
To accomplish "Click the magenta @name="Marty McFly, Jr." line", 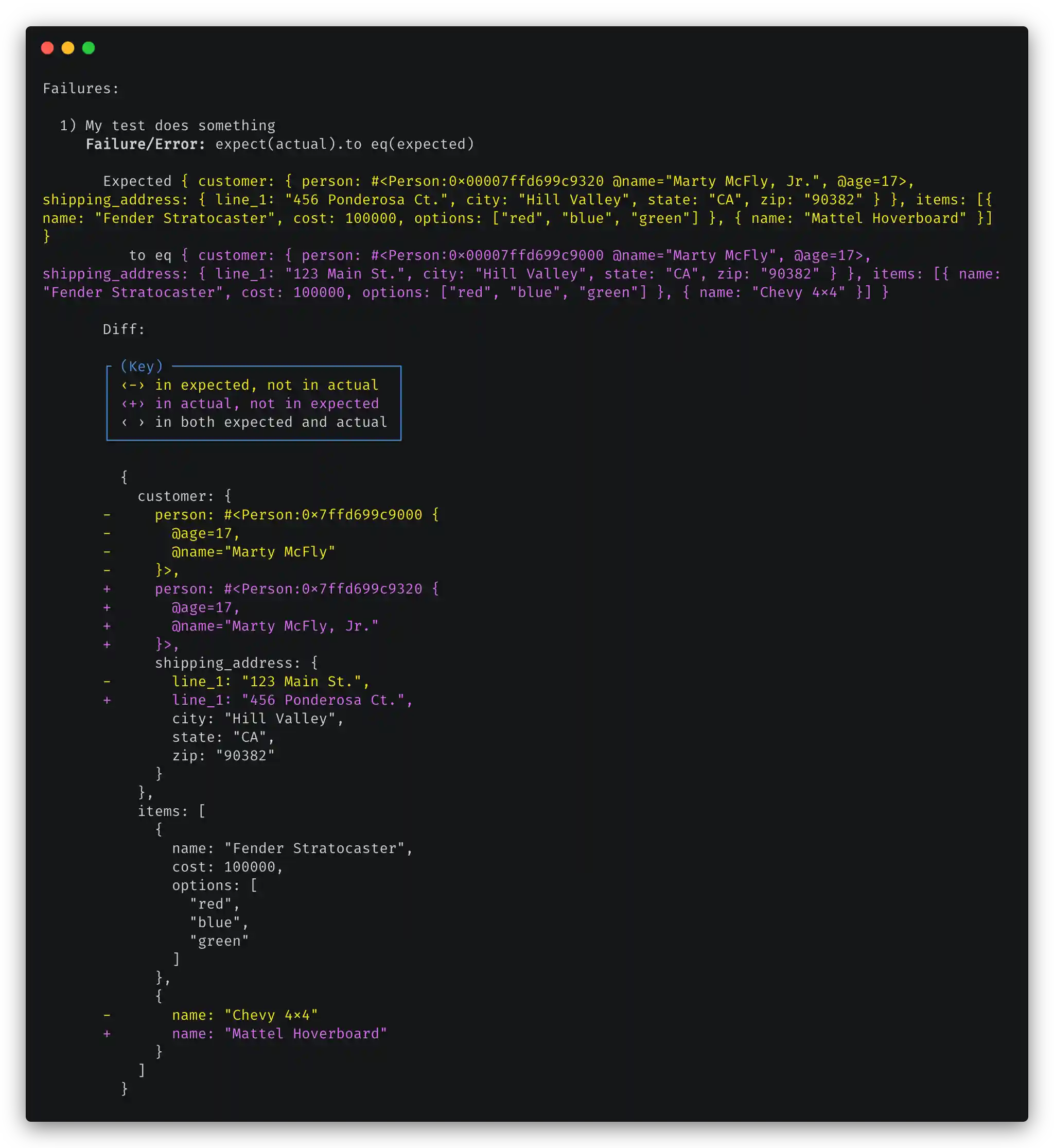I will click(275, 626).
